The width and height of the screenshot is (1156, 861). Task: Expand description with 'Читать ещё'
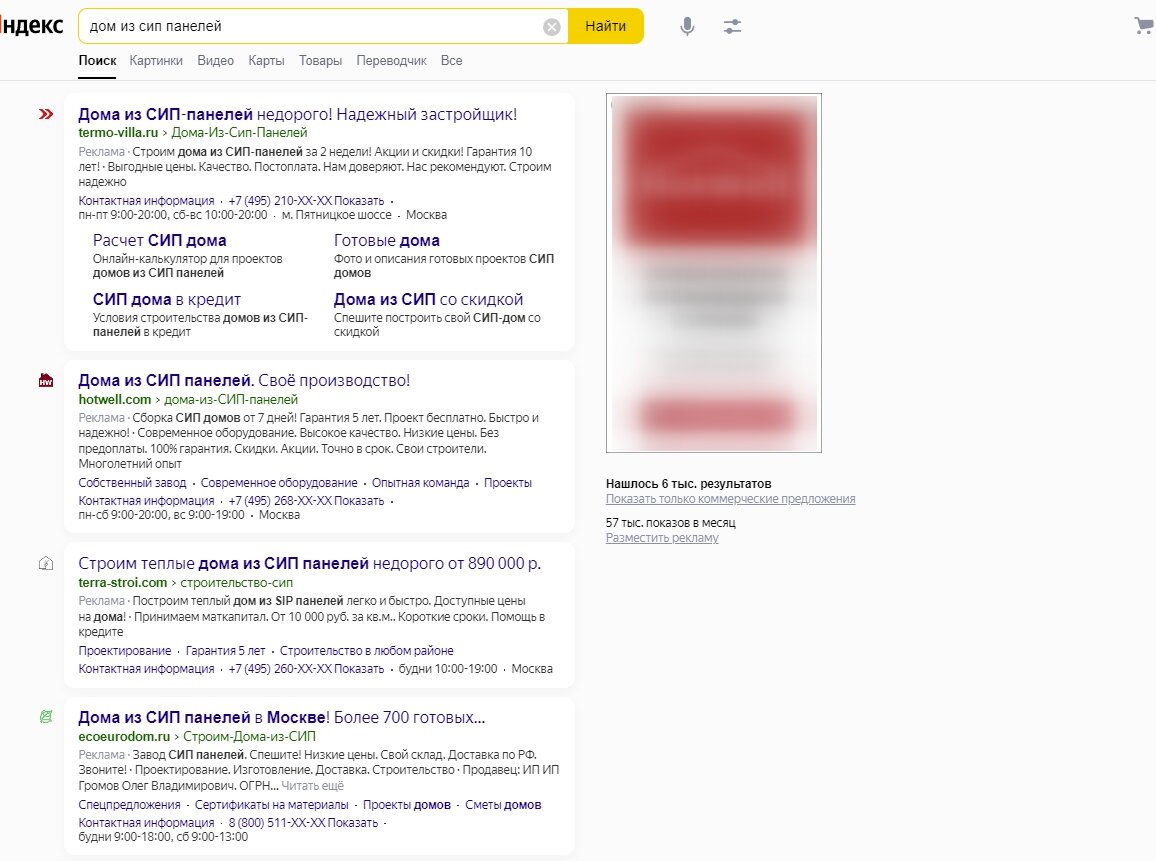[313, 786]
